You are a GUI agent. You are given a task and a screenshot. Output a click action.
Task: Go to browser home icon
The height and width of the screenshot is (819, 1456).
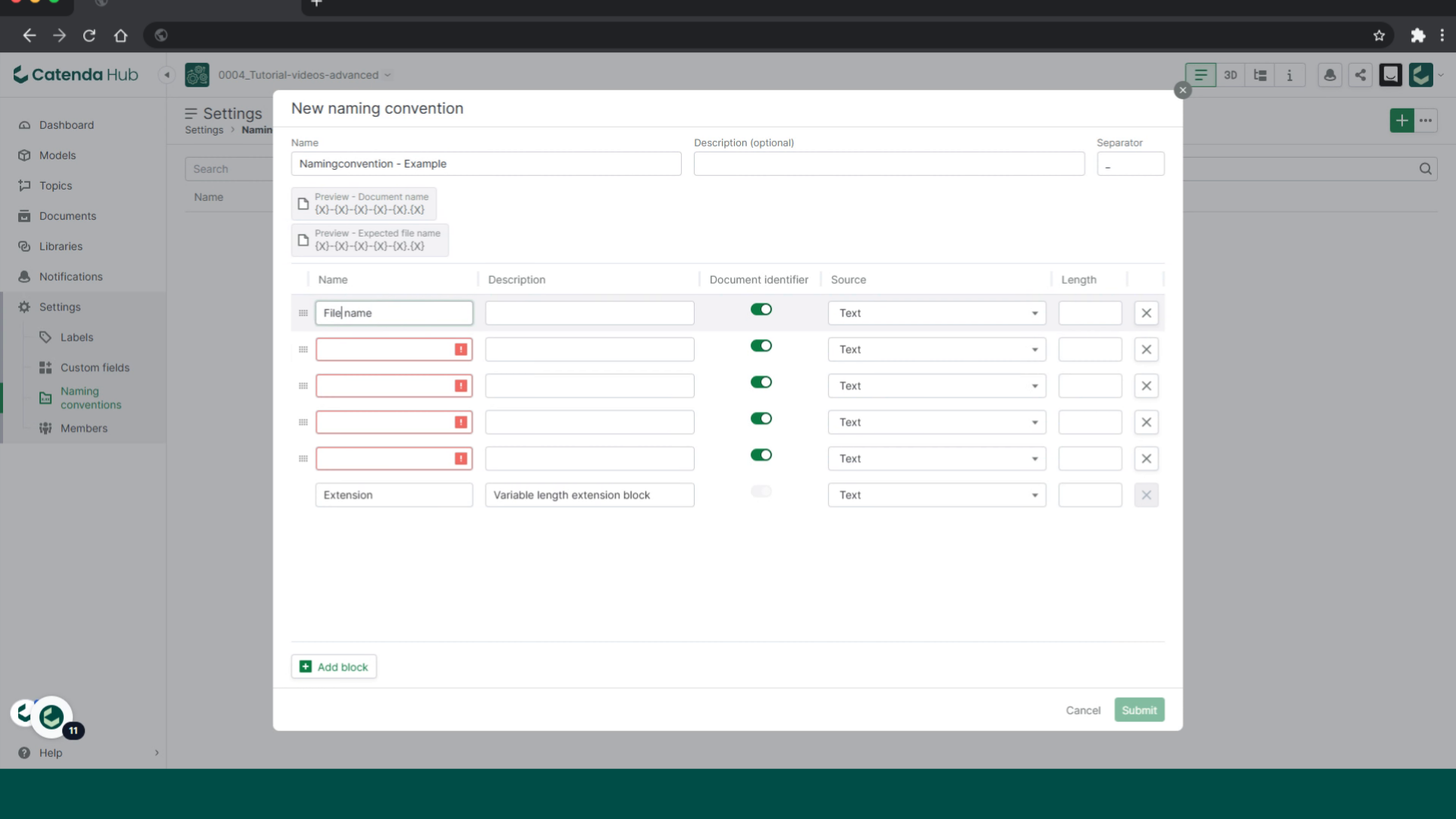pos(121,36)
